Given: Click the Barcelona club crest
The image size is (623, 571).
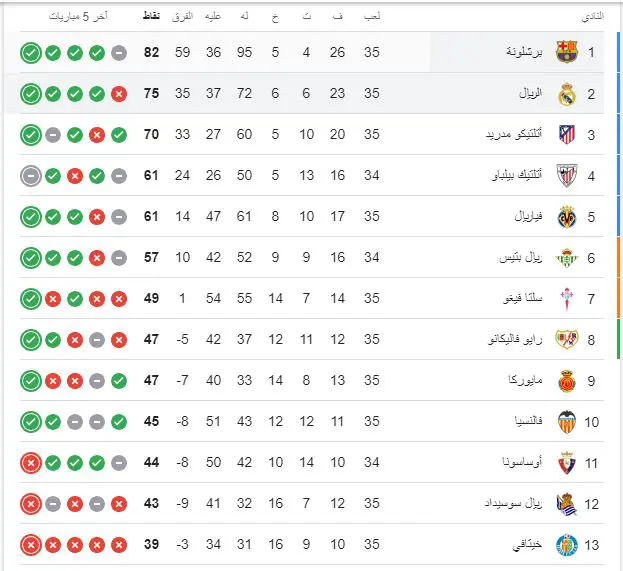Looking at the screenshot, I should click(x=567, y=52).
